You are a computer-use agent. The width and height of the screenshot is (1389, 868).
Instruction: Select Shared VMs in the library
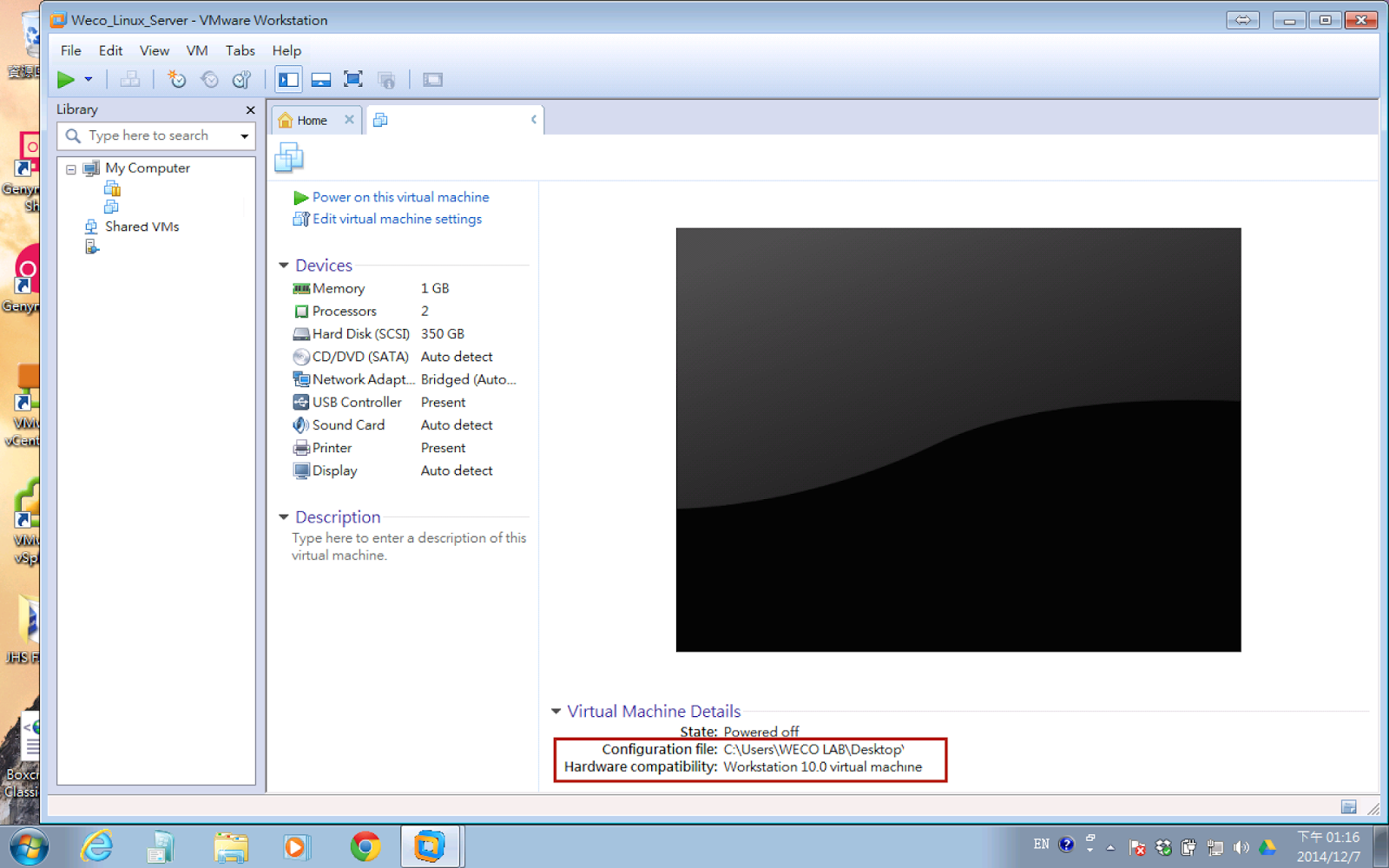pyautogui.click(x=142, y=227)
